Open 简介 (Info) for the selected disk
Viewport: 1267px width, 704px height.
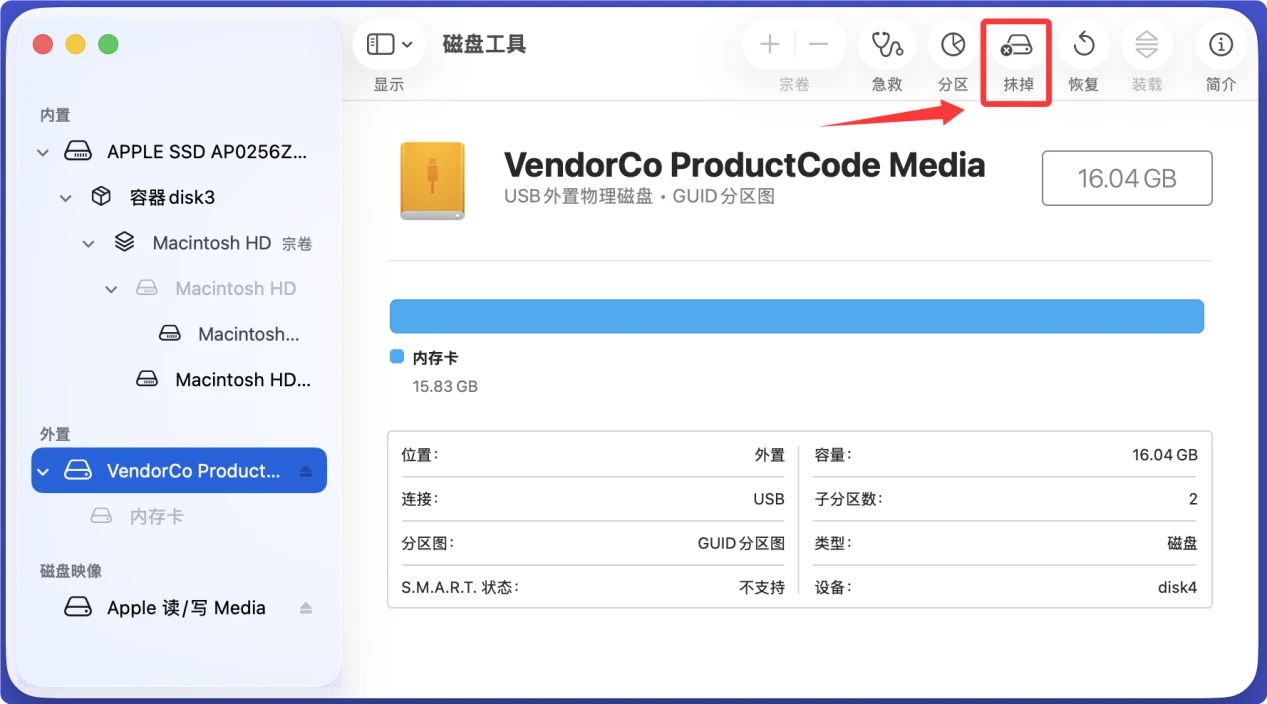1220,44
